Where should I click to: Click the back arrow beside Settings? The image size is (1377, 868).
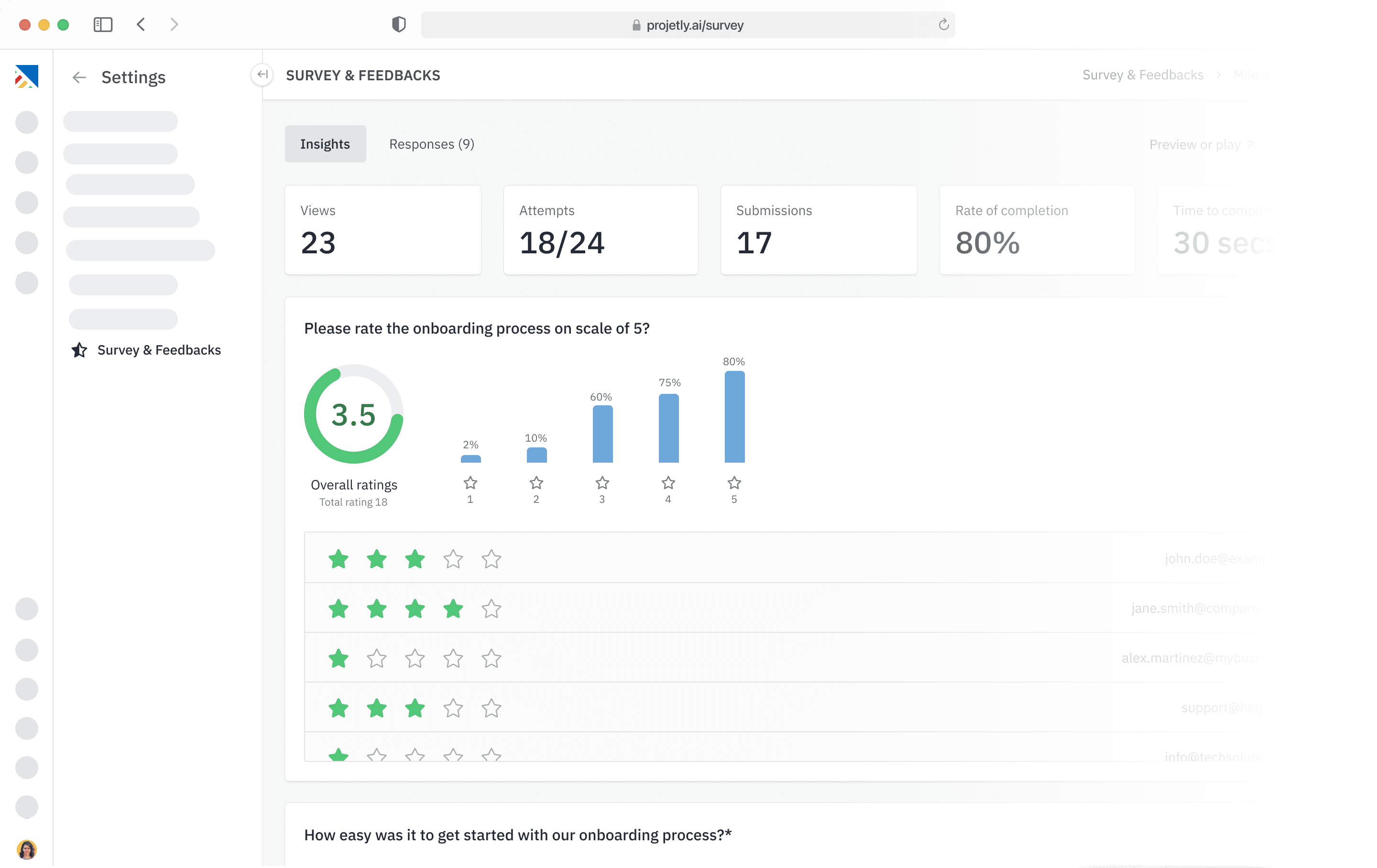click(x=79, y=77)
